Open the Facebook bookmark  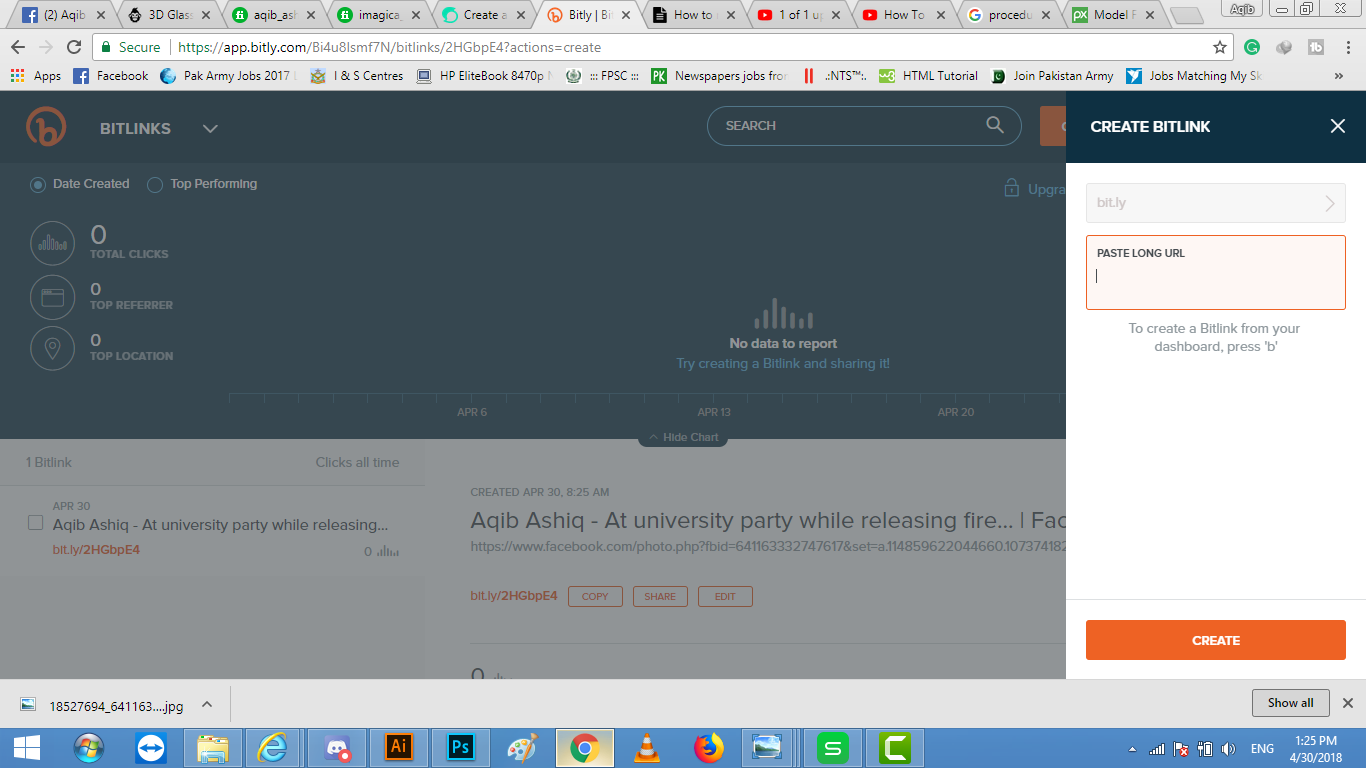(111, 76)
